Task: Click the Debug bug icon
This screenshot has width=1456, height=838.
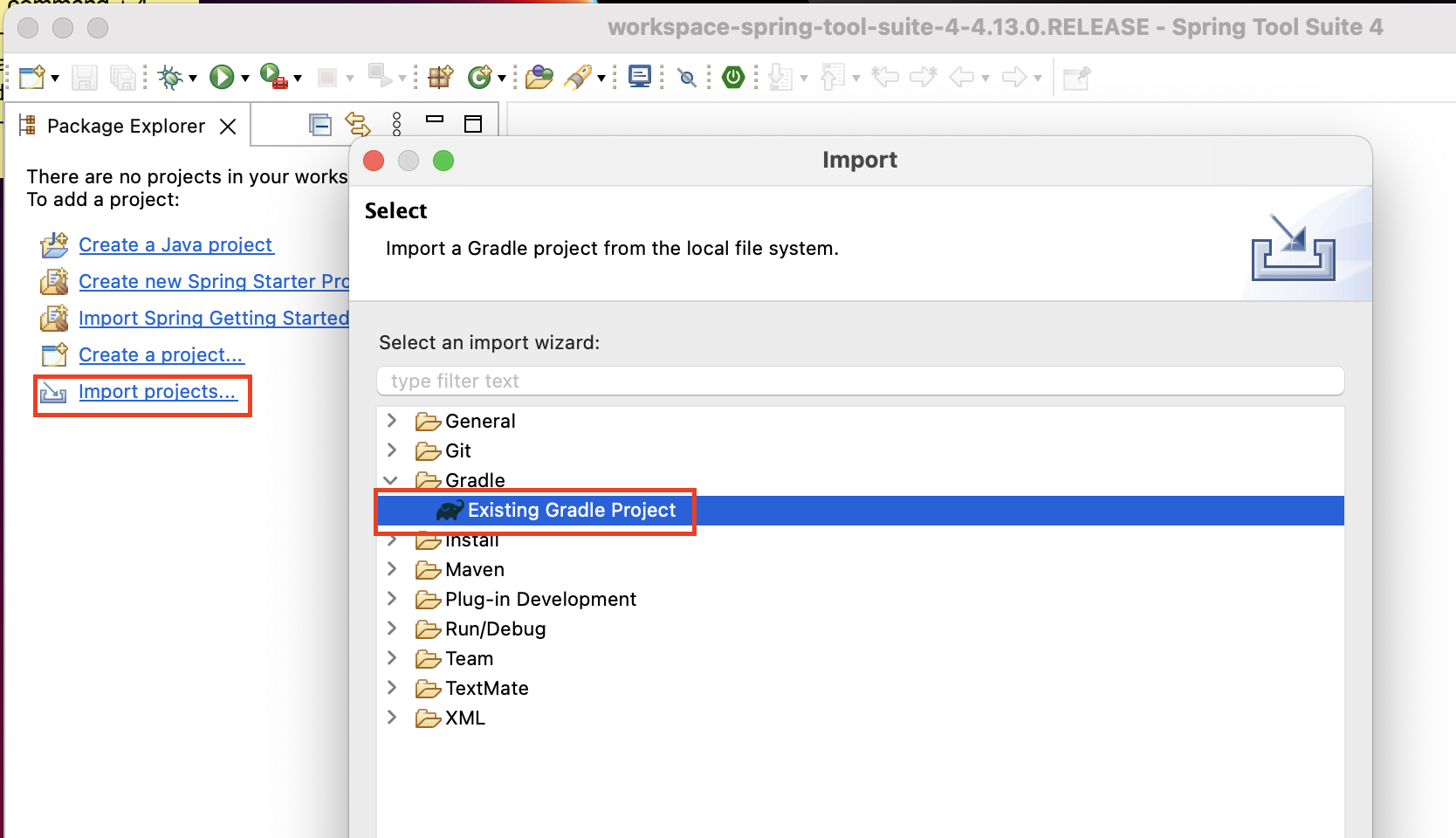Action: tap(170, 78)
